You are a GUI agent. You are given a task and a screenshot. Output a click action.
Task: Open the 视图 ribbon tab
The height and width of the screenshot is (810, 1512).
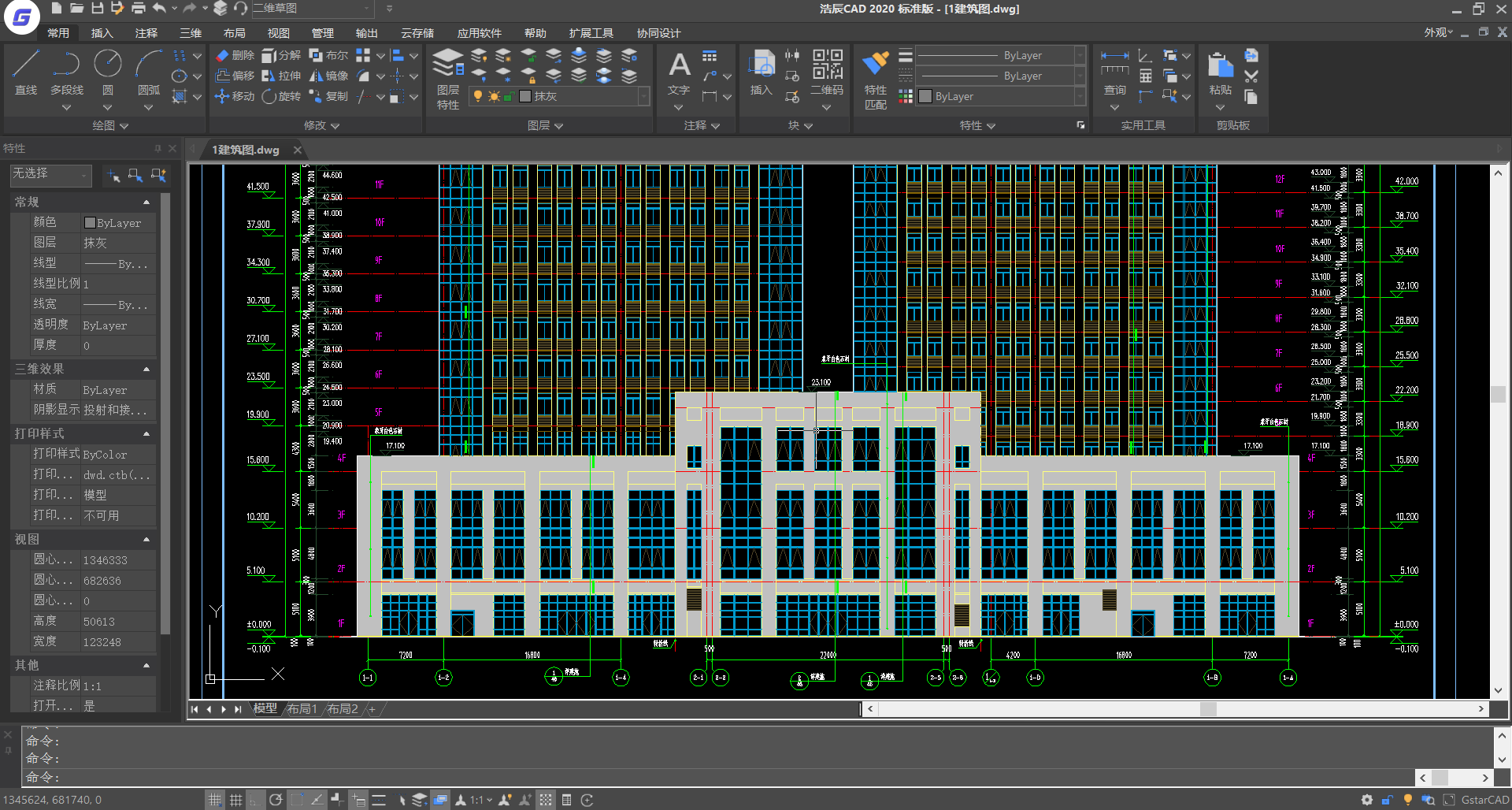pos(278,33)
